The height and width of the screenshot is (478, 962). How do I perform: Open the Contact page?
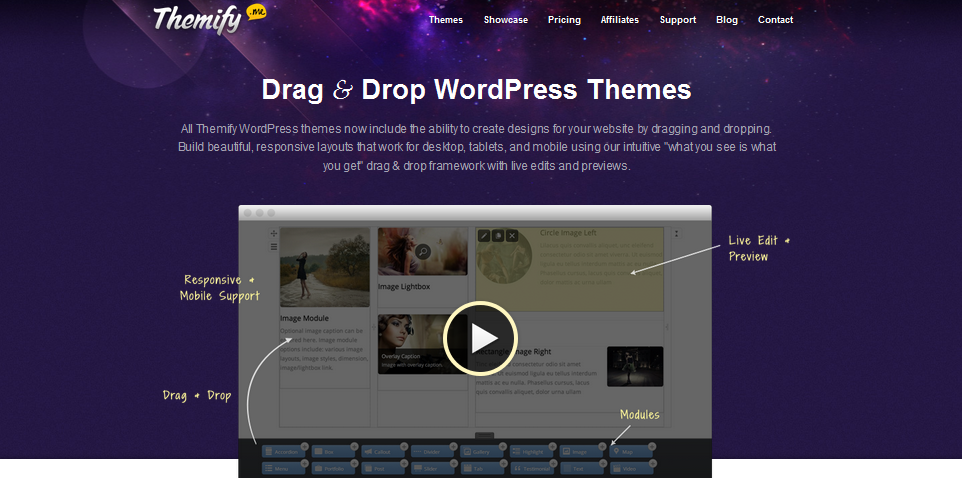775,20
